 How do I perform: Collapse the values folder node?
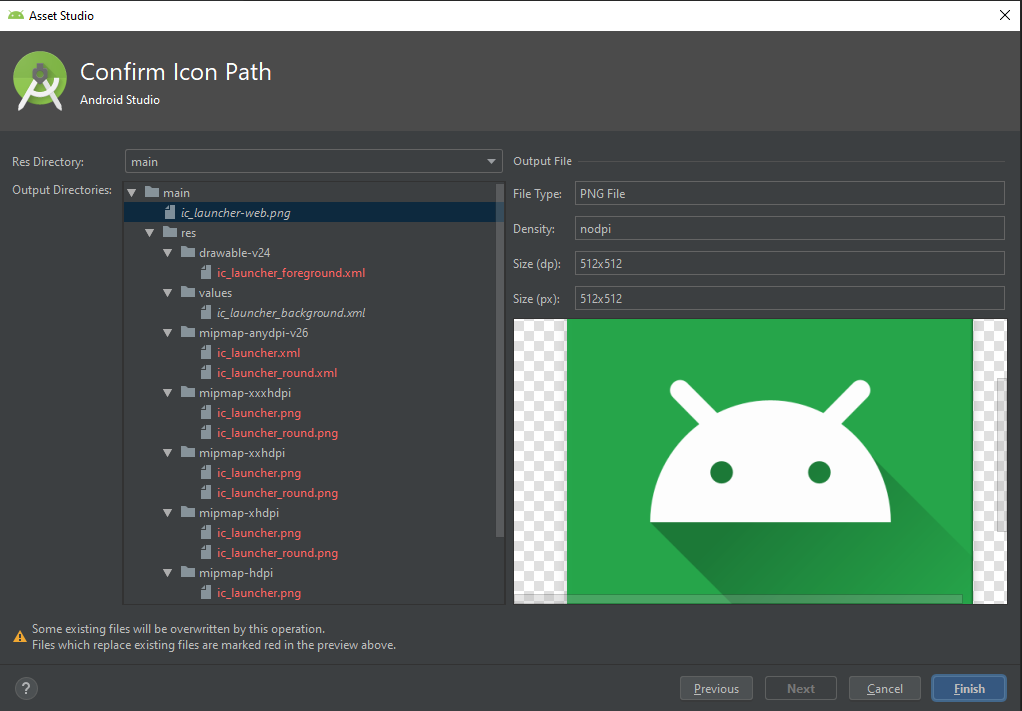tap(168, 293)
